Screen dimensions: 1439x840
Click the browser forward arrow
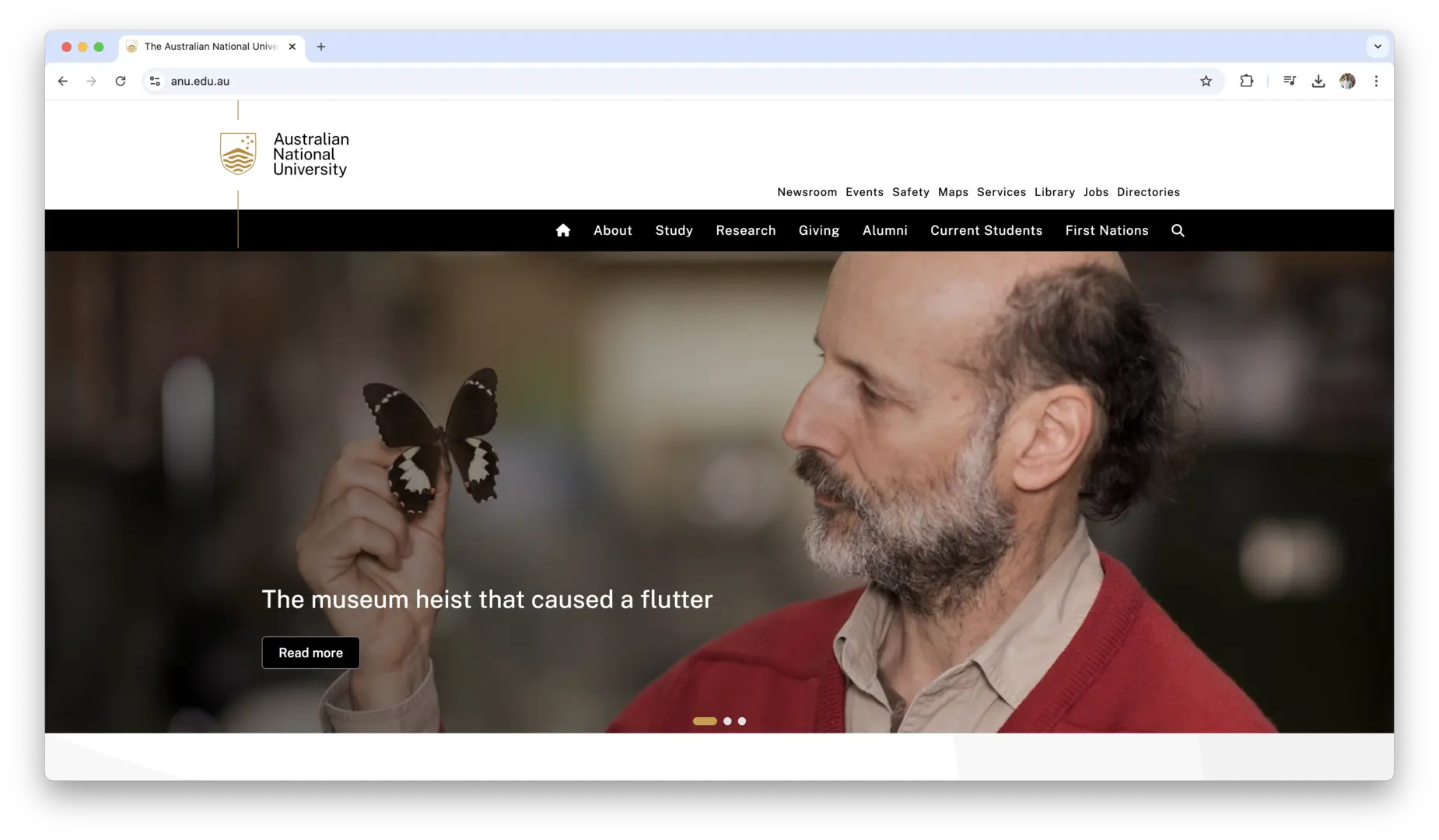point(92,81)
